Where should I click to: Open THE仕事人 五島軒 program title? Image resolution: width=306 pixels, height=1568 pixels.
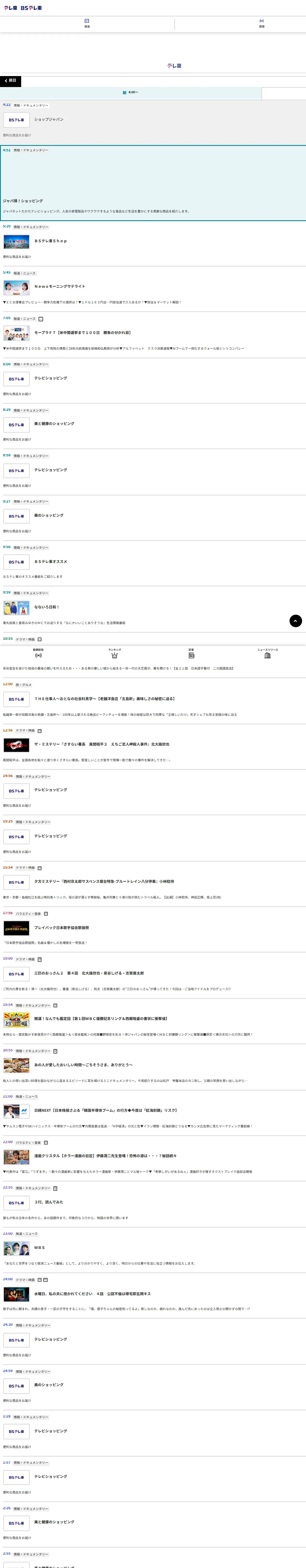click(x=105, y=699)
